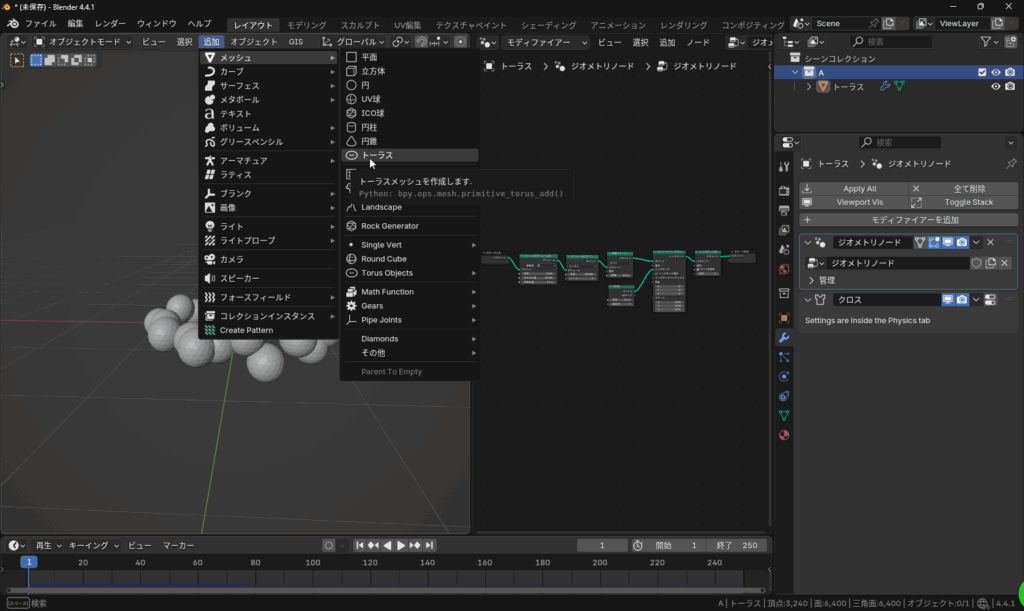Open the View Layer properties tab
The height and width of the screenshot is (611, 1024).
tap(784, 230)
